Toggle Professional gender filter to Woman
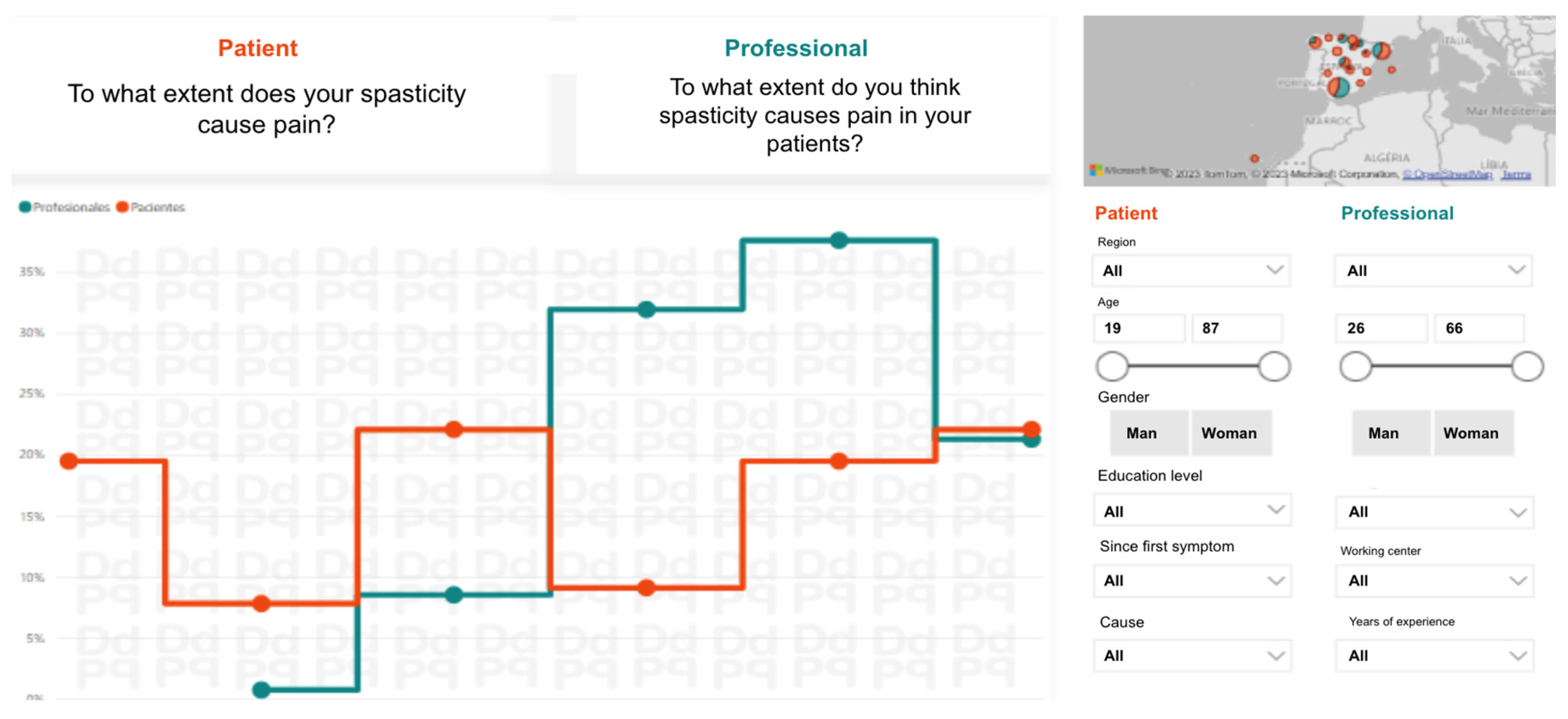Screen dimensions: 1568x719 point(1471,433)
